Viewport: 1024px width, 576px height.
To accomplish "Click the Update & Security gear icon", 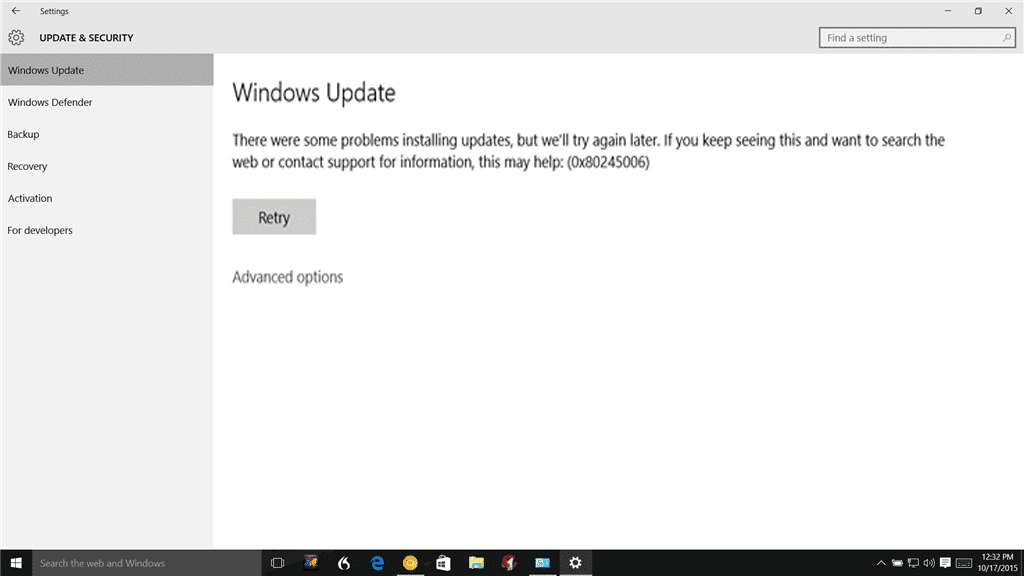I will (x=16, y=38).
